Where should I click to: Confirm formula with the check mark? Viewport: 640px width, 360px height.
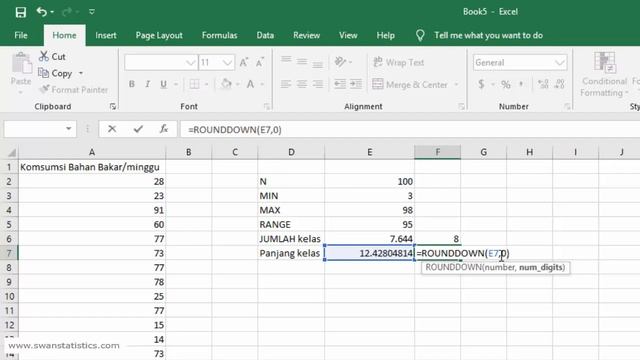138,129
